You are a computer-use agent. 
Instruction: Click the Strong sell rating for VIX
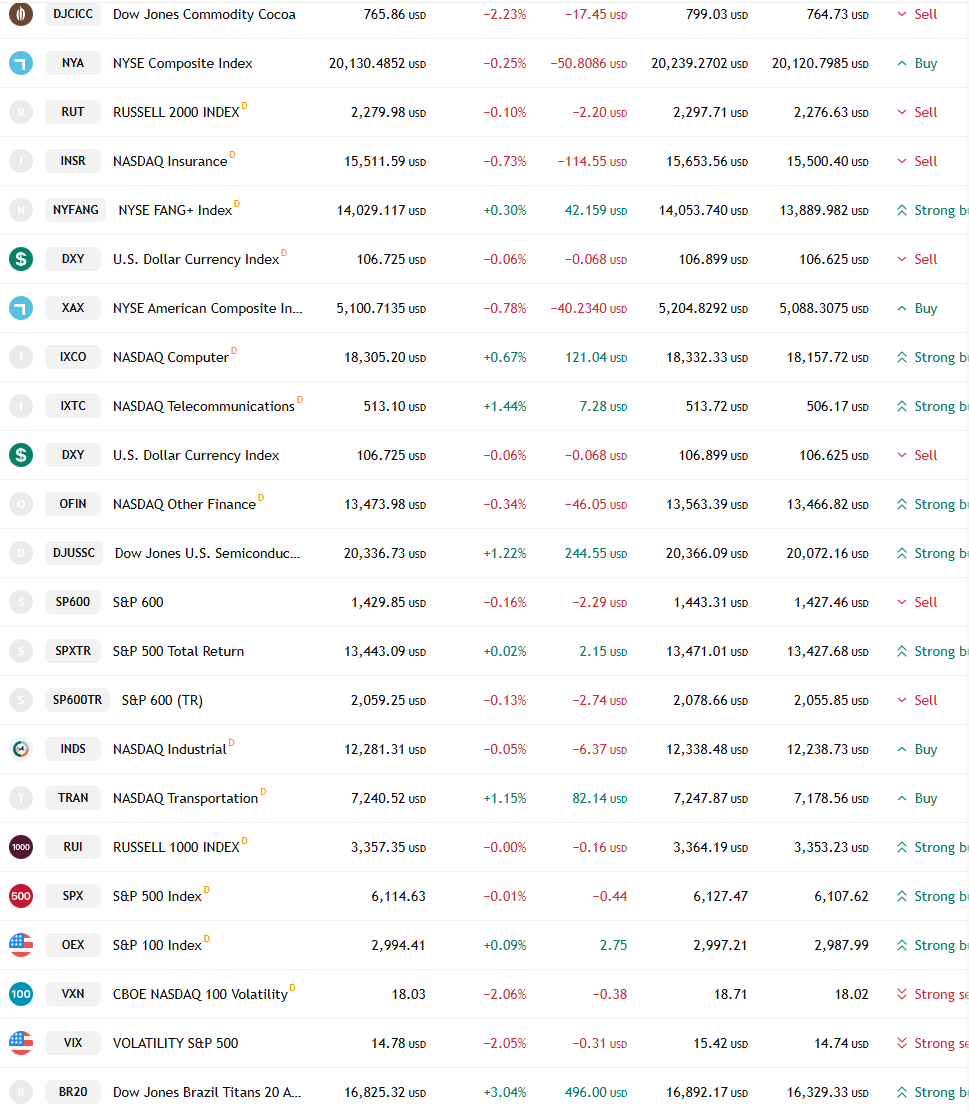[931, 1043]
